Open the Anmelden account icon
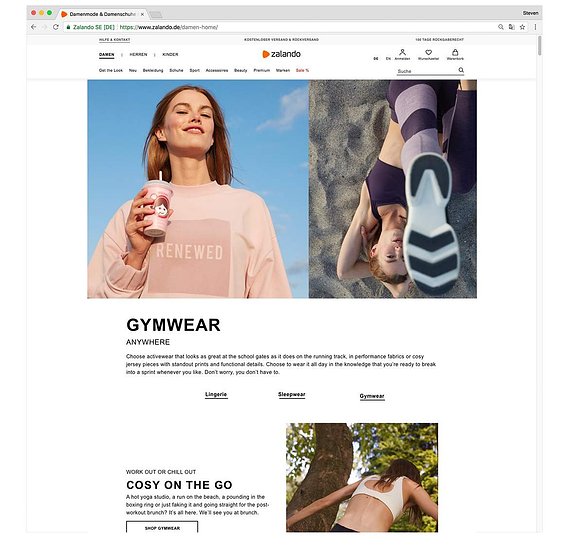The height and width of the screenshot is (555, 569). pyautogui.click(x=402, y=52)
